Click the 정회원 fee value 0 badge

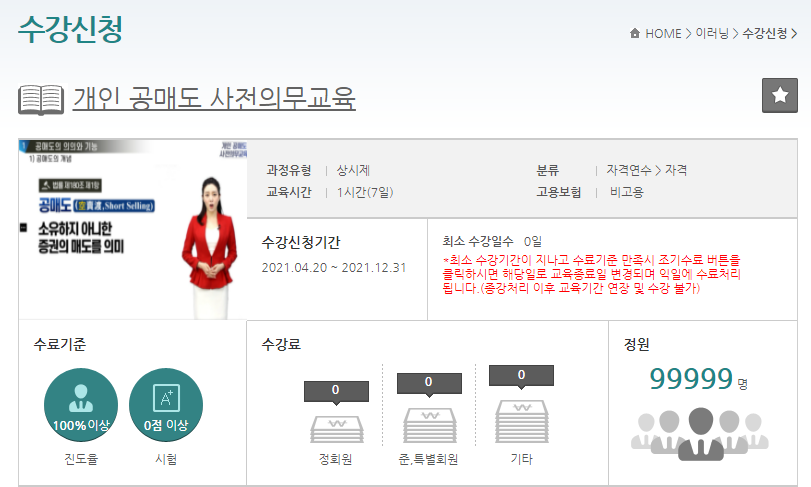point(336,391)
